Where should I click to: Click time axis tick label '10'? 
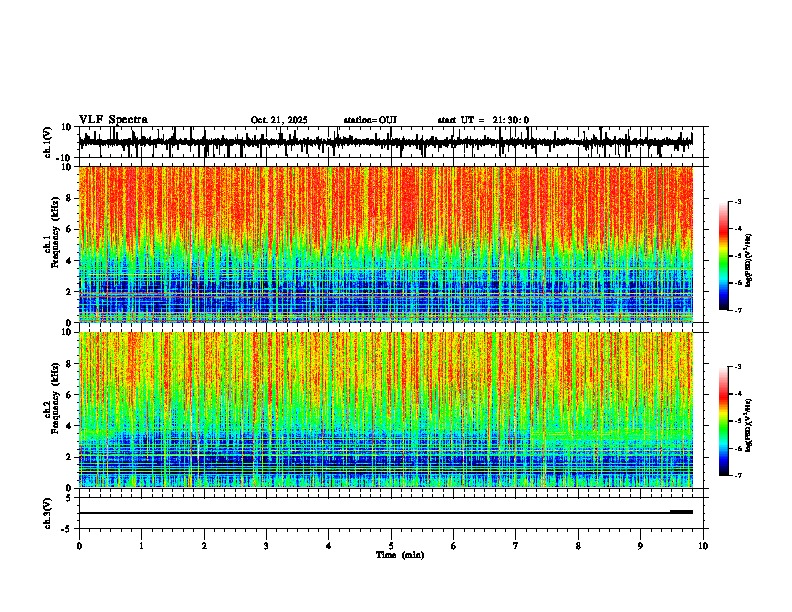click(x=703, y=546)
